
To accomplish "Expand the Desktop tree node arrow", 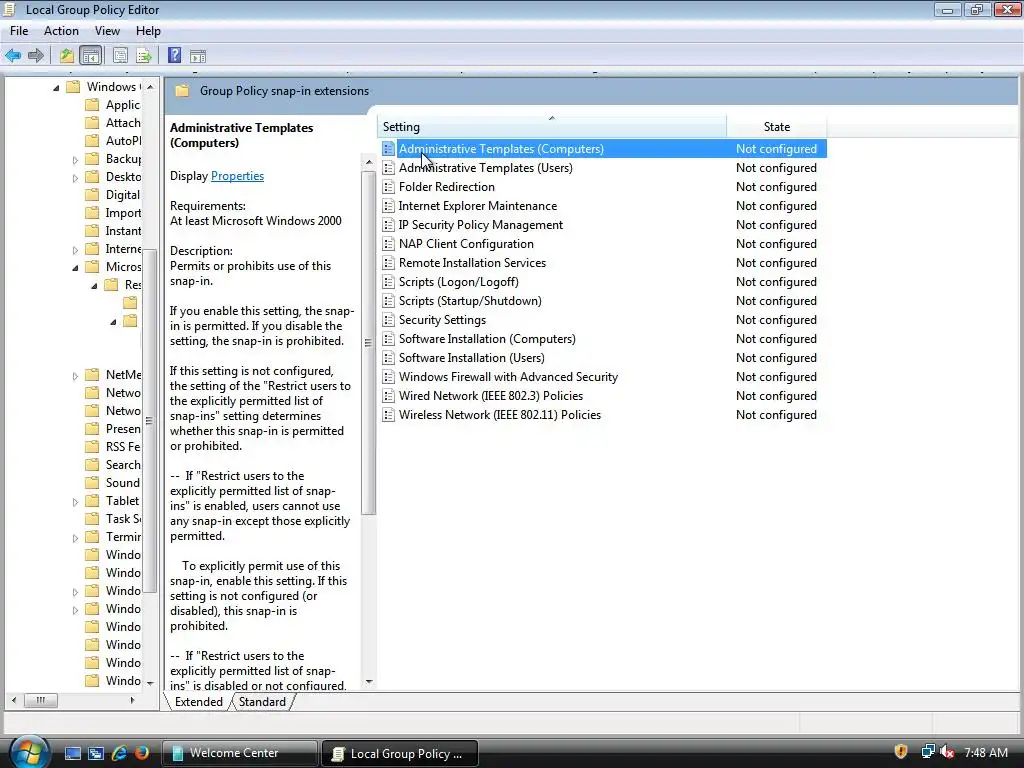I will pos(75,177).
